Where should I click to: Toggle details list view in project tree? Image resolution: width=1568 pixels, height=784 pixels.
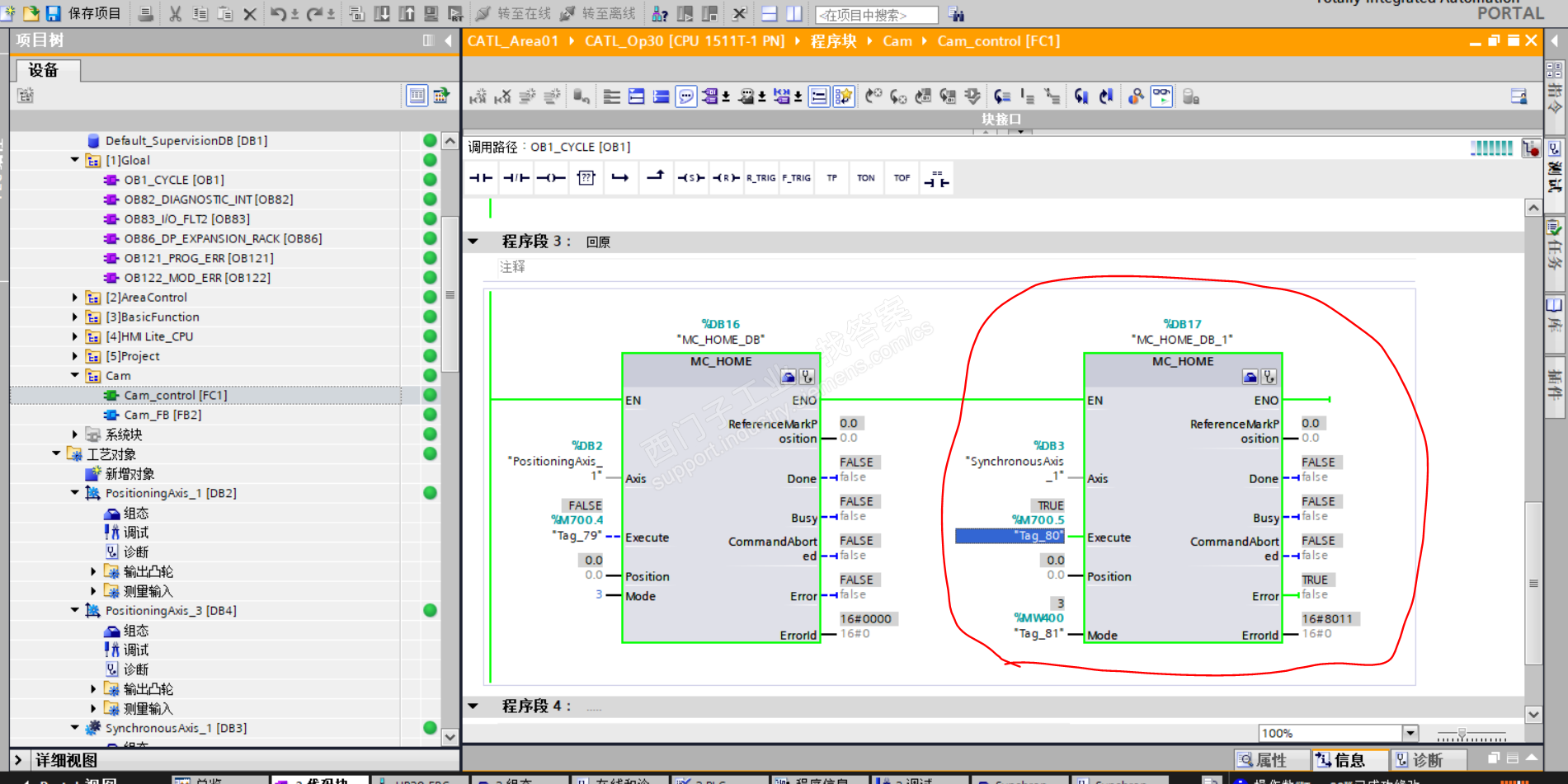pos(417,96)
